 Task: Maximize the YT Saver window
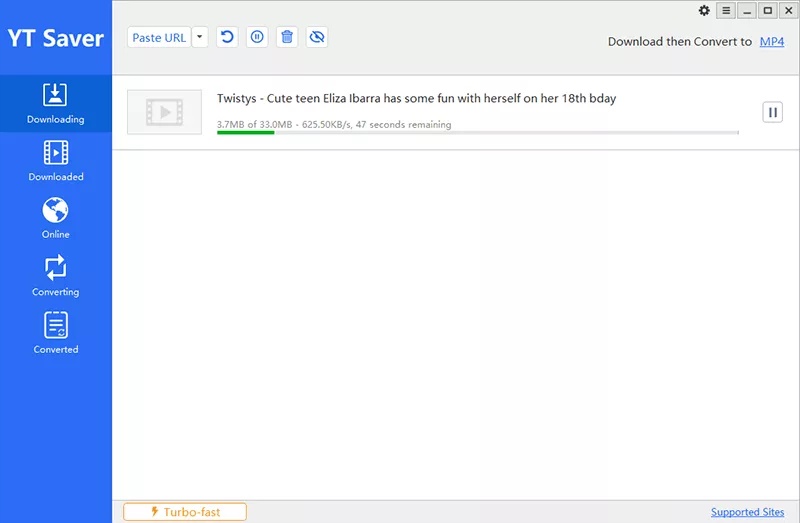coord(768,11)
